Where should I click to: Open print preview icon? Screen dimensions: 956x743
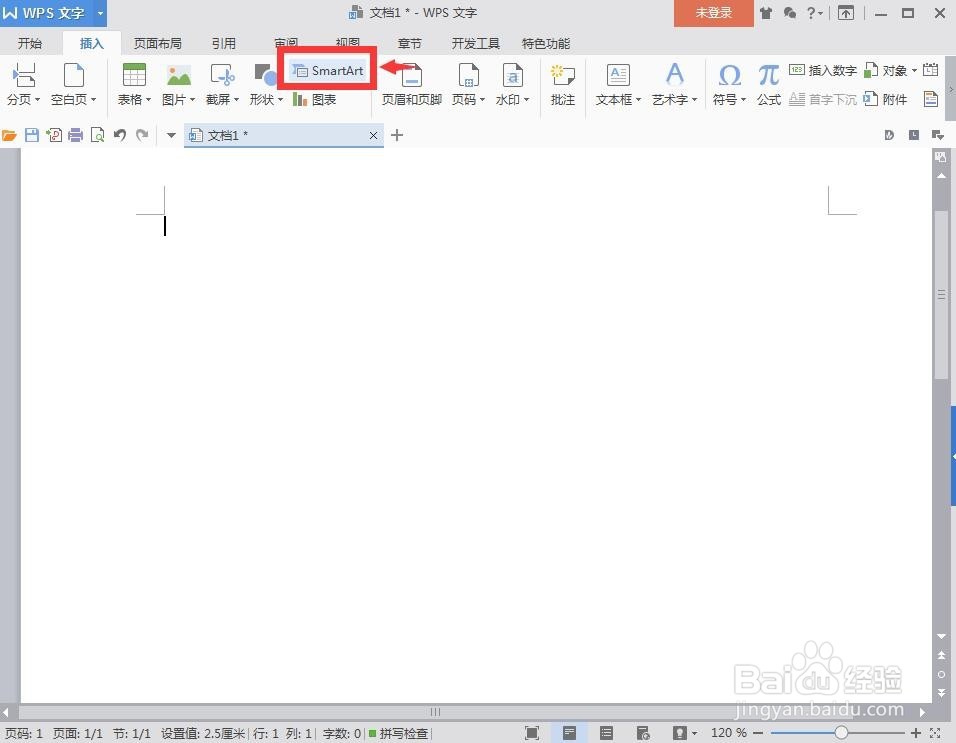97,135
